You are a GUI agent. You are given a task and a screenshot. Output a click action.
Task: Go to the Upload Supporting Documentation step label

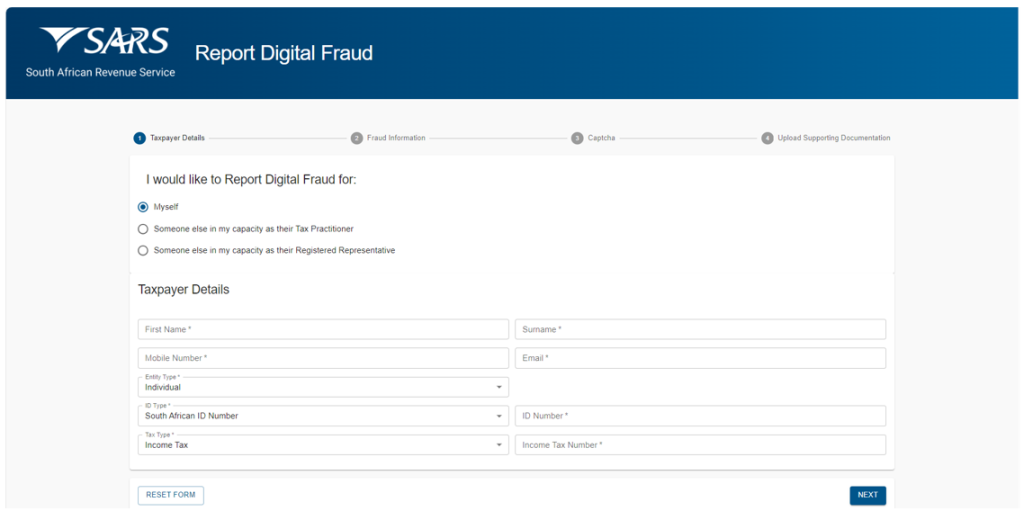point(833,138)
